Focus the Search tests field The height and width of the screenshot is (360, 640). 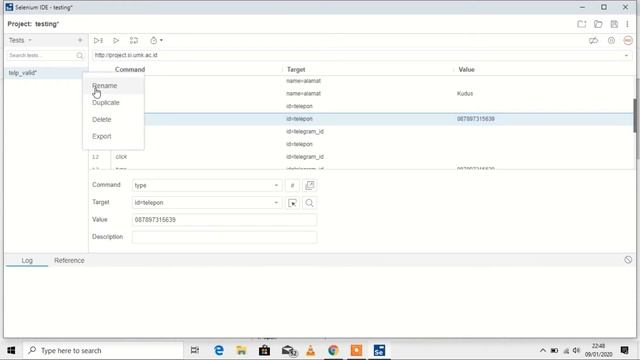46,55
